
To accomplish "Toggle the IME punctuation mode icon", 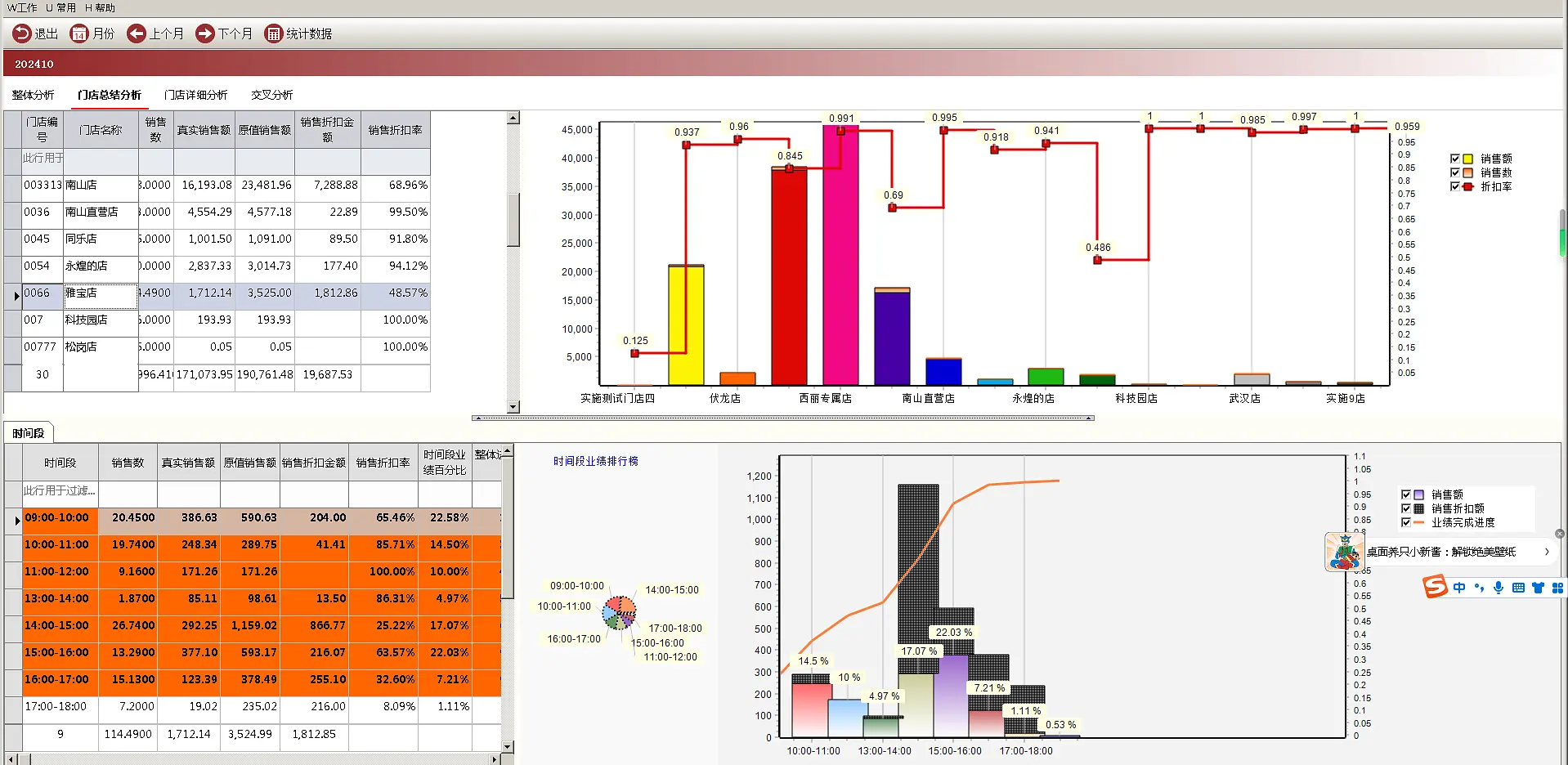I will (x=1479, y=588).
